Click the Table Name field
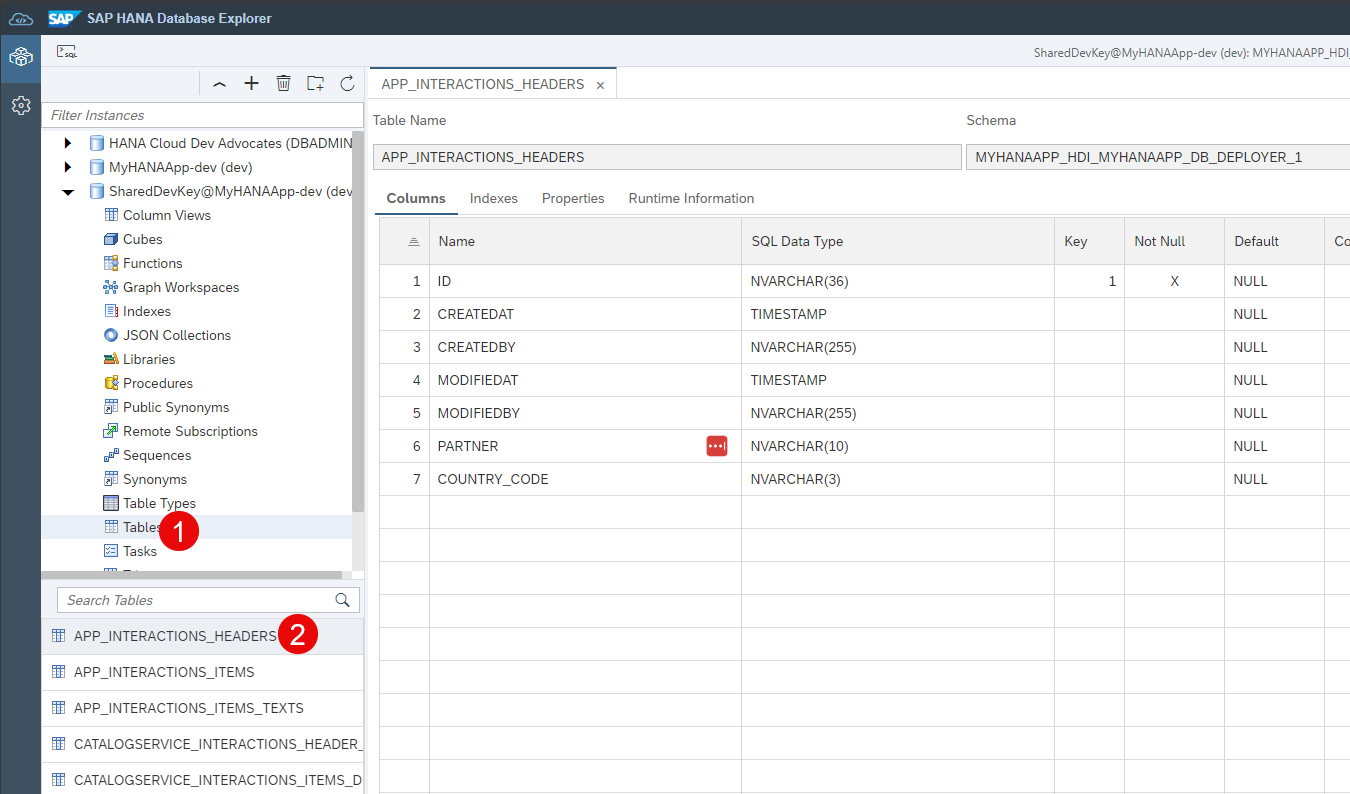The height and width of the screenshot is (794, 1350). pos(666,157)
